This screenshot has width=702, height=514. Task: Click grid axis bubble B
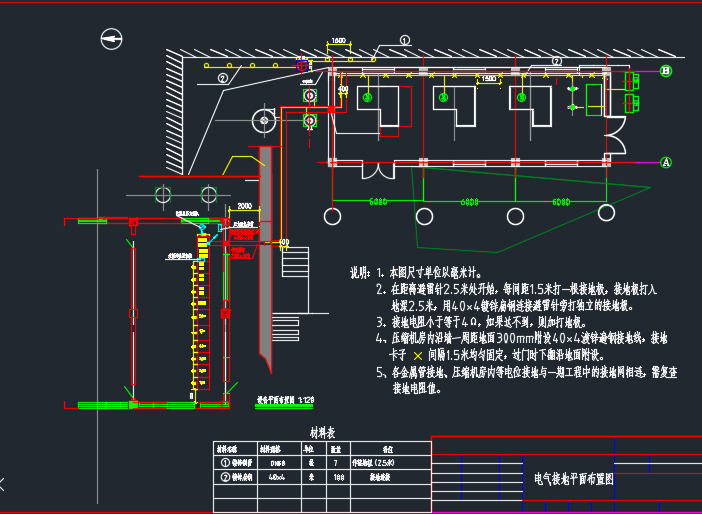pyautogui.click(x=666, y=71)
